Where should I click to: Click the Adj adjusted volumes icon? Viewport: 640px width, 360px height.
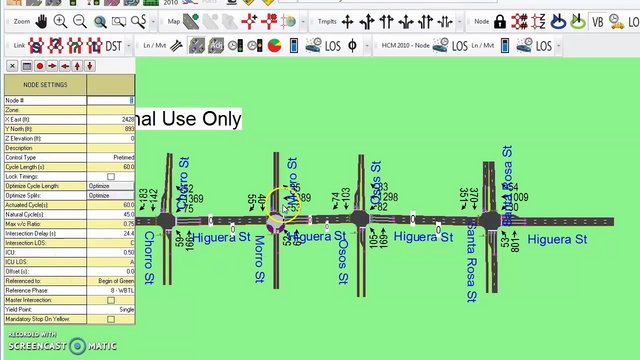216,45
